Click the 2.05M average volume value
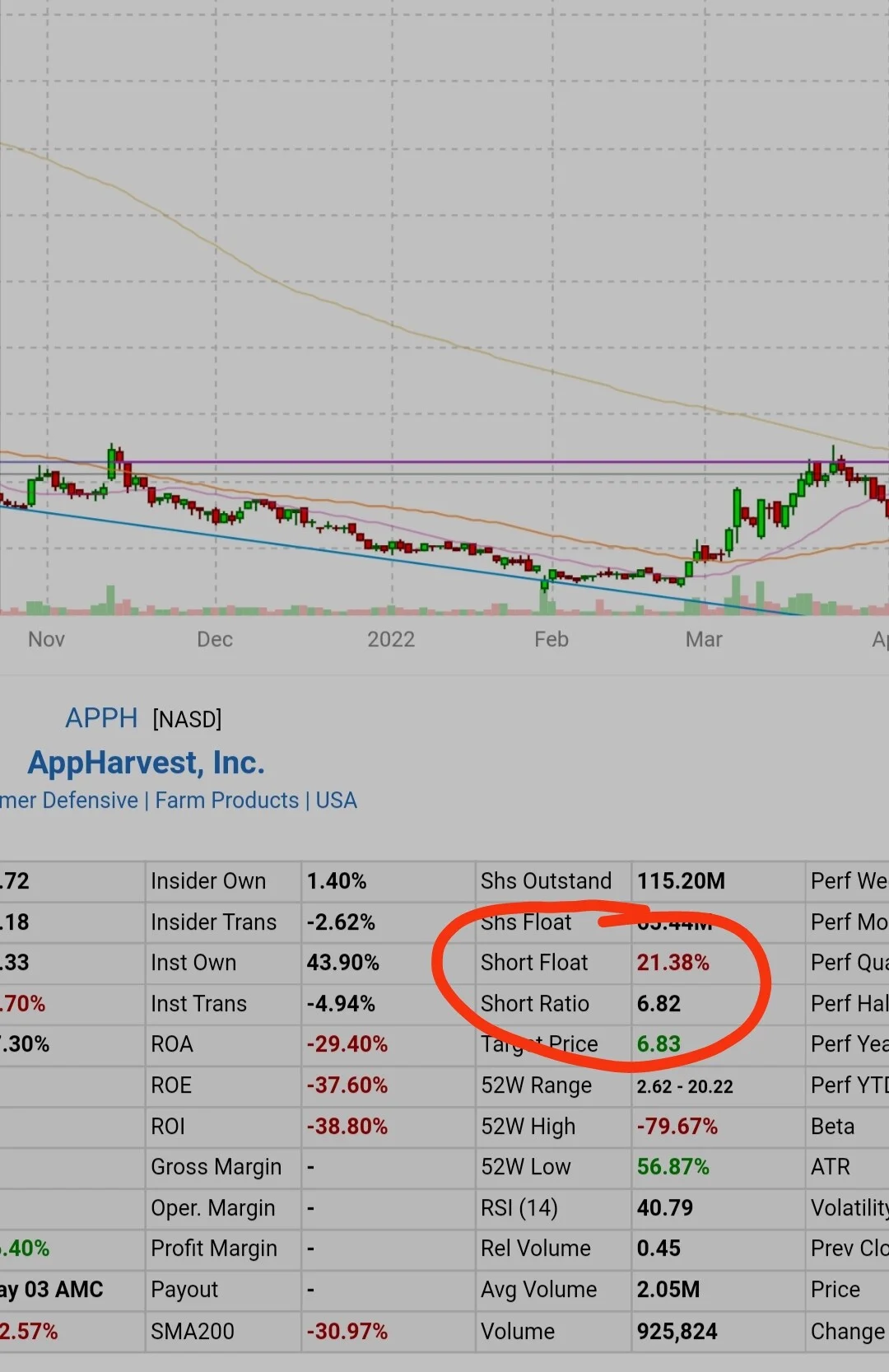Screen dimensions: 889x1372 668,1290
